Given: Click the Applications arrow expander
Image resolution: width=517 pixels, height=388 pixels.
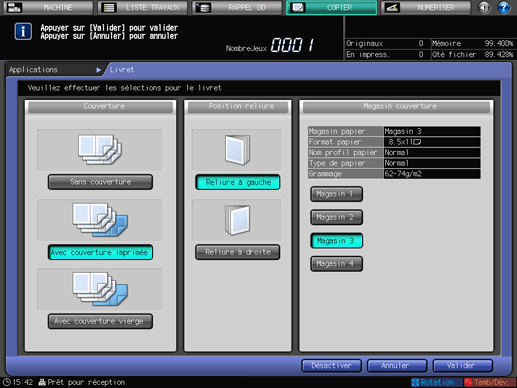Looking at the screenshot, I should 98,70.
